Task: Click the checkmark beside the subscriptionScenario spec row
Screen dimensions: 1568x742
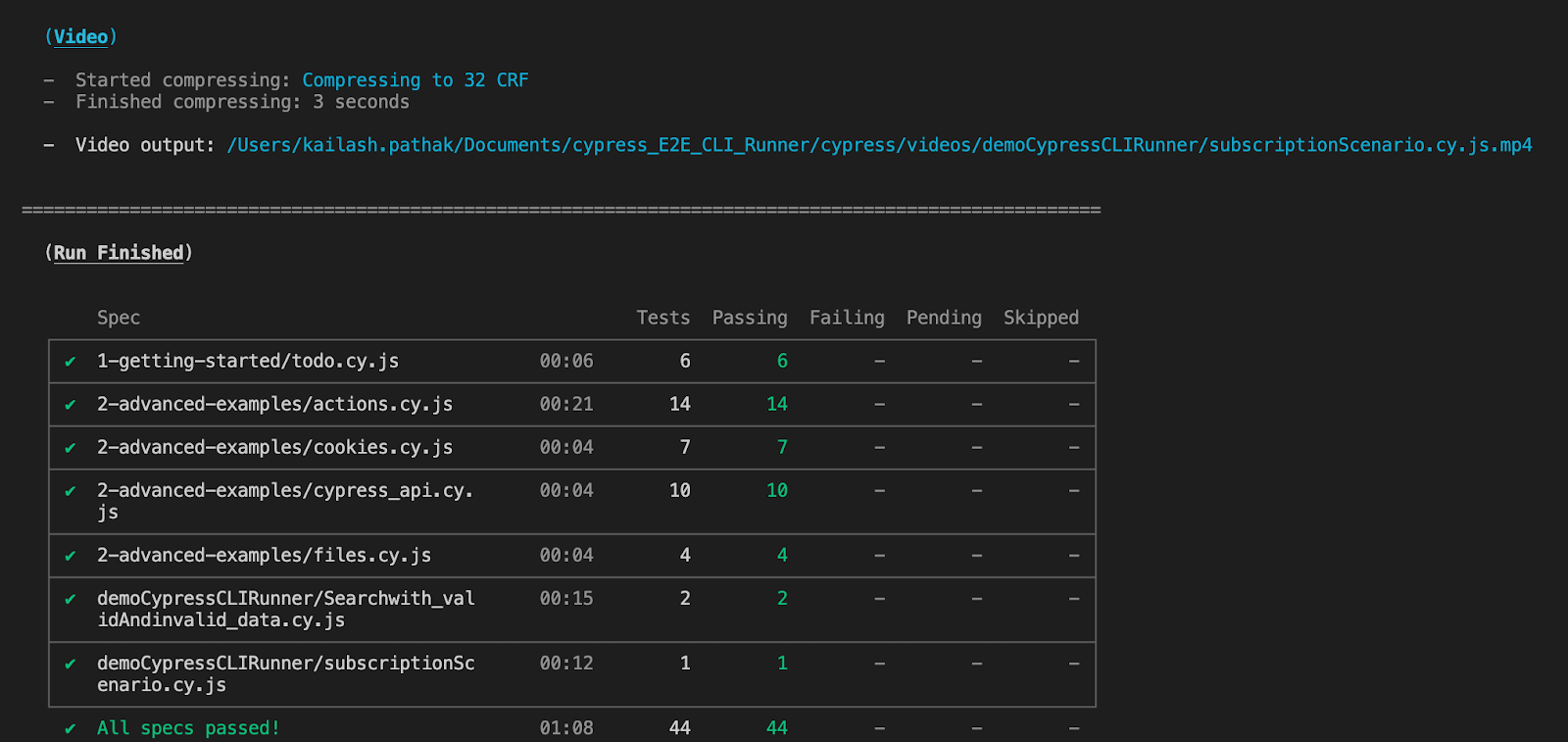Action: (71, 664)
